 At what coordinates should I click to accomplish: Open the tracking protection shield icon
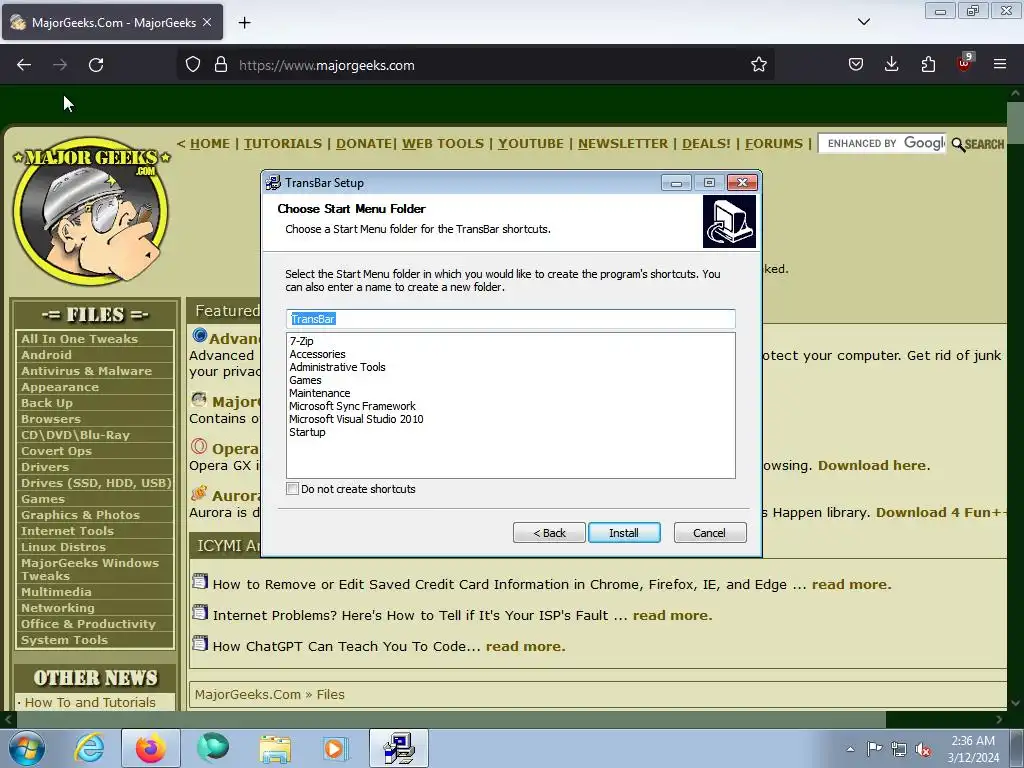point(193,65)
